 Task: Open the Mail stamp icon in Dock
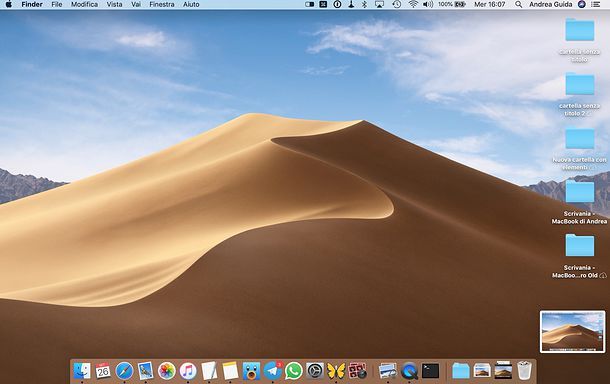(x=146, y=371)
